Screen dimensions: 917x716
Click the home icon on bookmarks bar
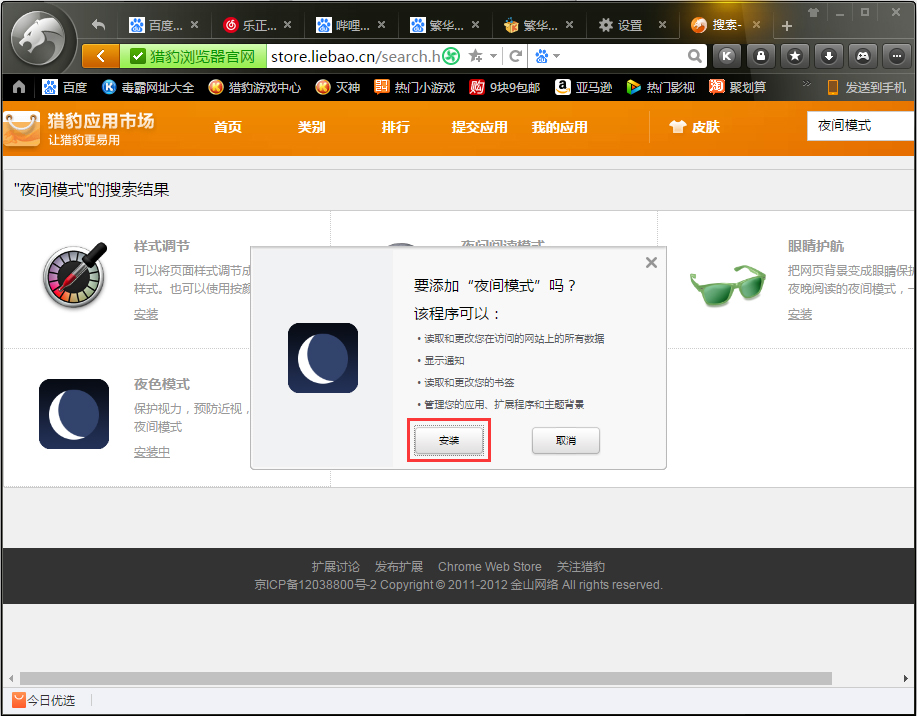17,87
